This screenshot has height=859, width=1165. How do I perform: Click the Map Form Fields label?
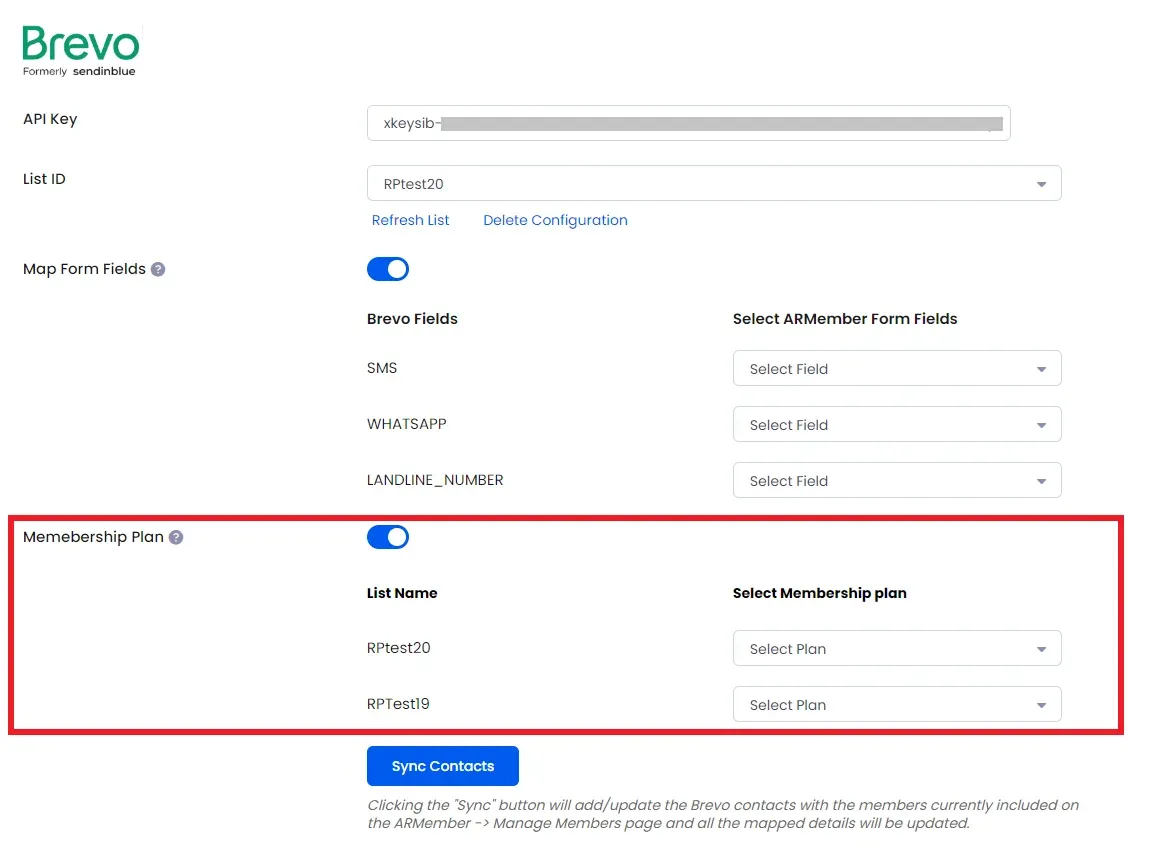tap(84, 269)
